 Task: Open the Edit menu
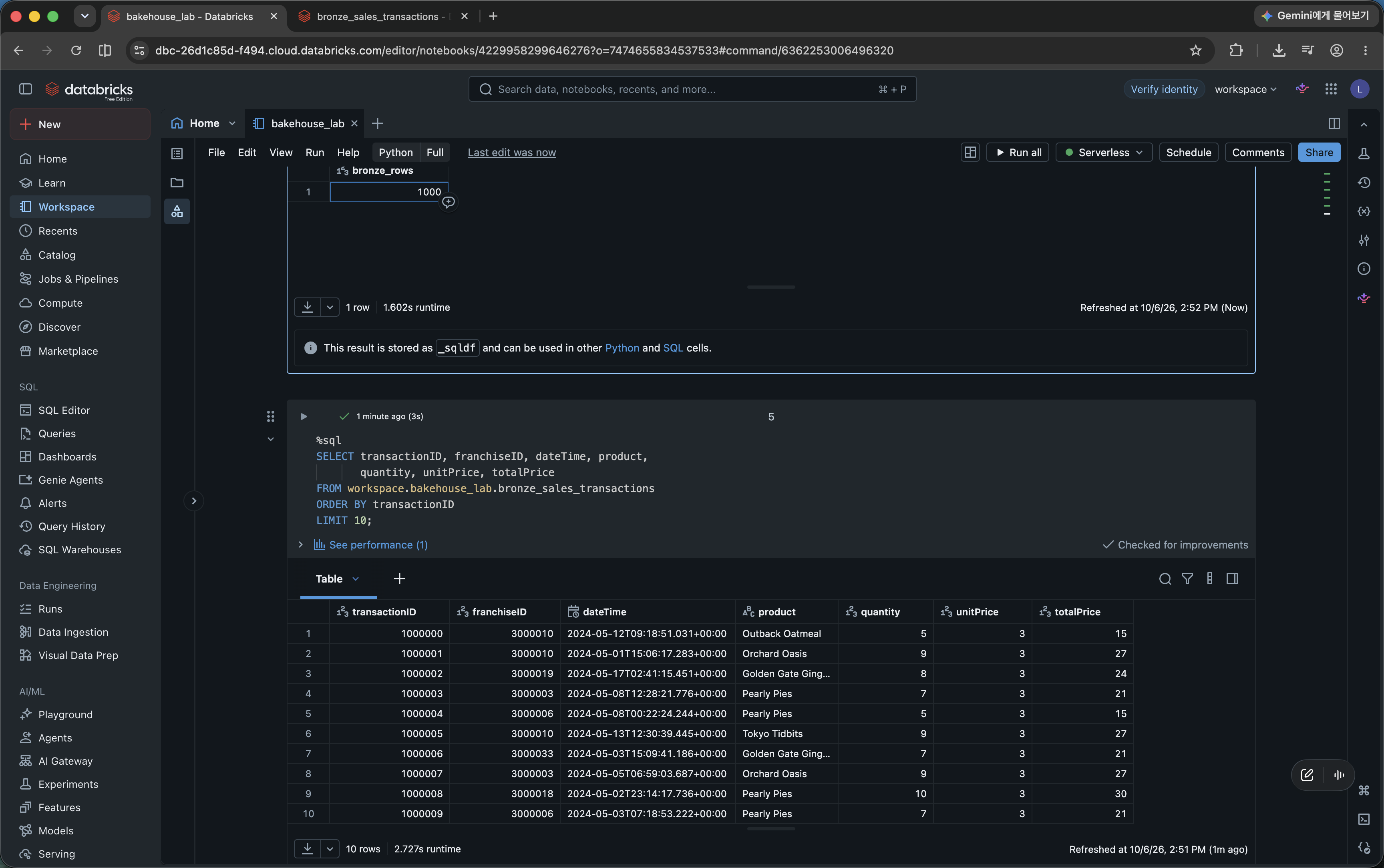coord(247,153)
